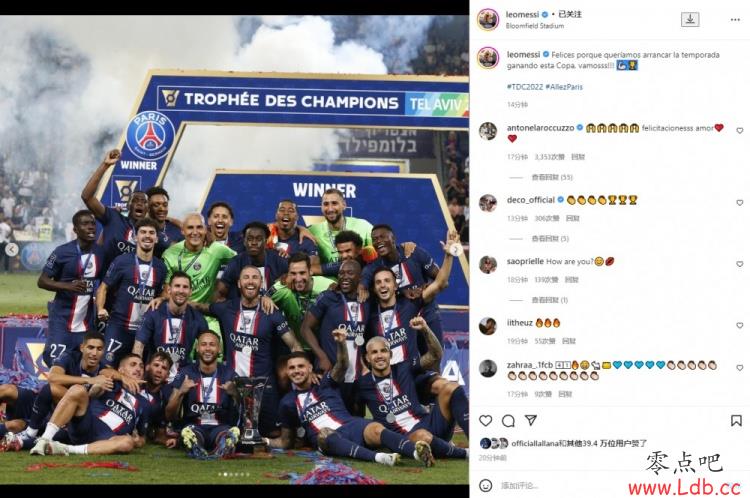Open the Bloomfield Stadium location link
This screenshot has width=750, height=498.
(535, 26)
